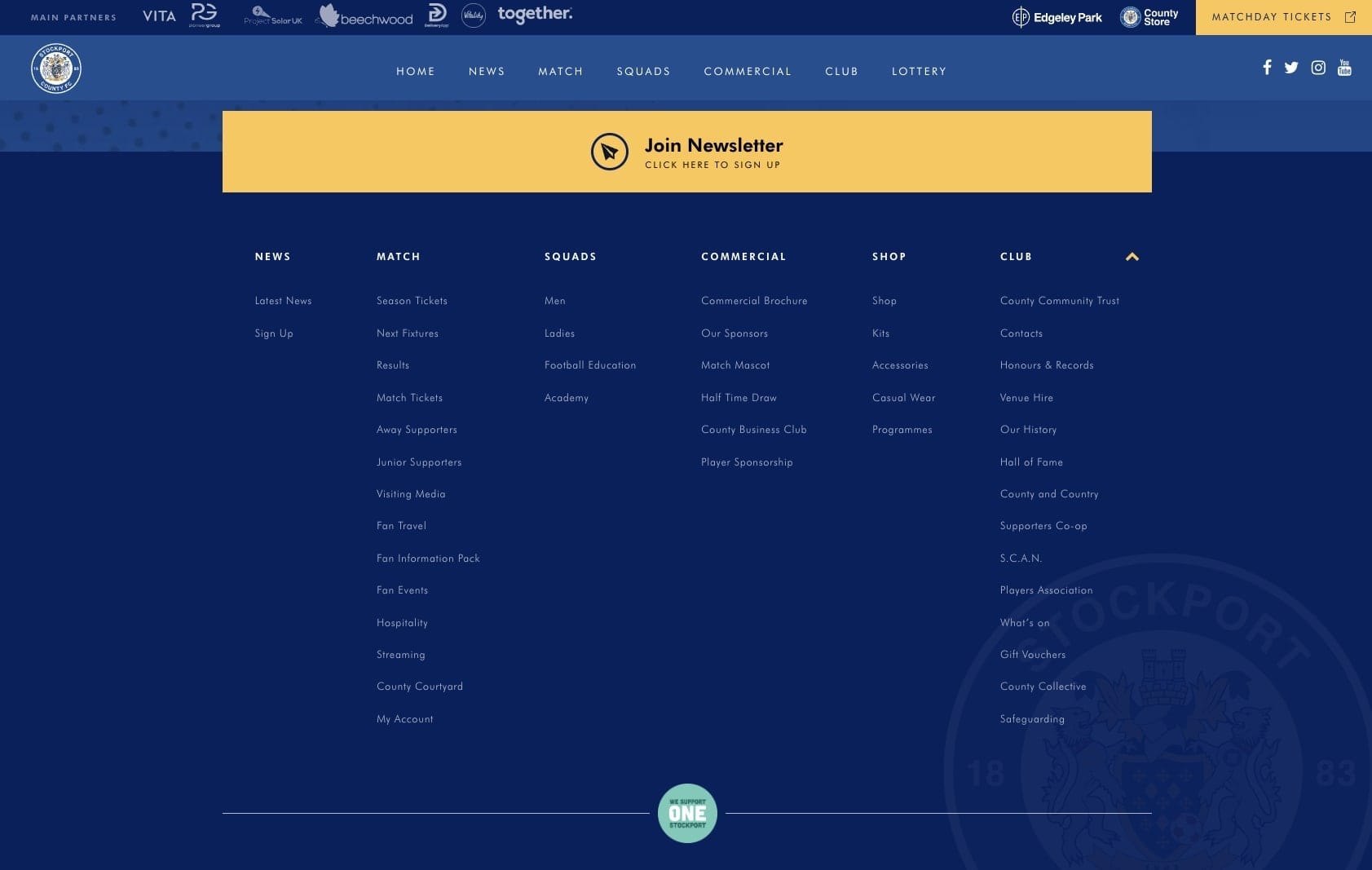Click the VITA partner logo
Viewport: 1372px width, 870px height.
pyautogui.click(x=159, y=16)
